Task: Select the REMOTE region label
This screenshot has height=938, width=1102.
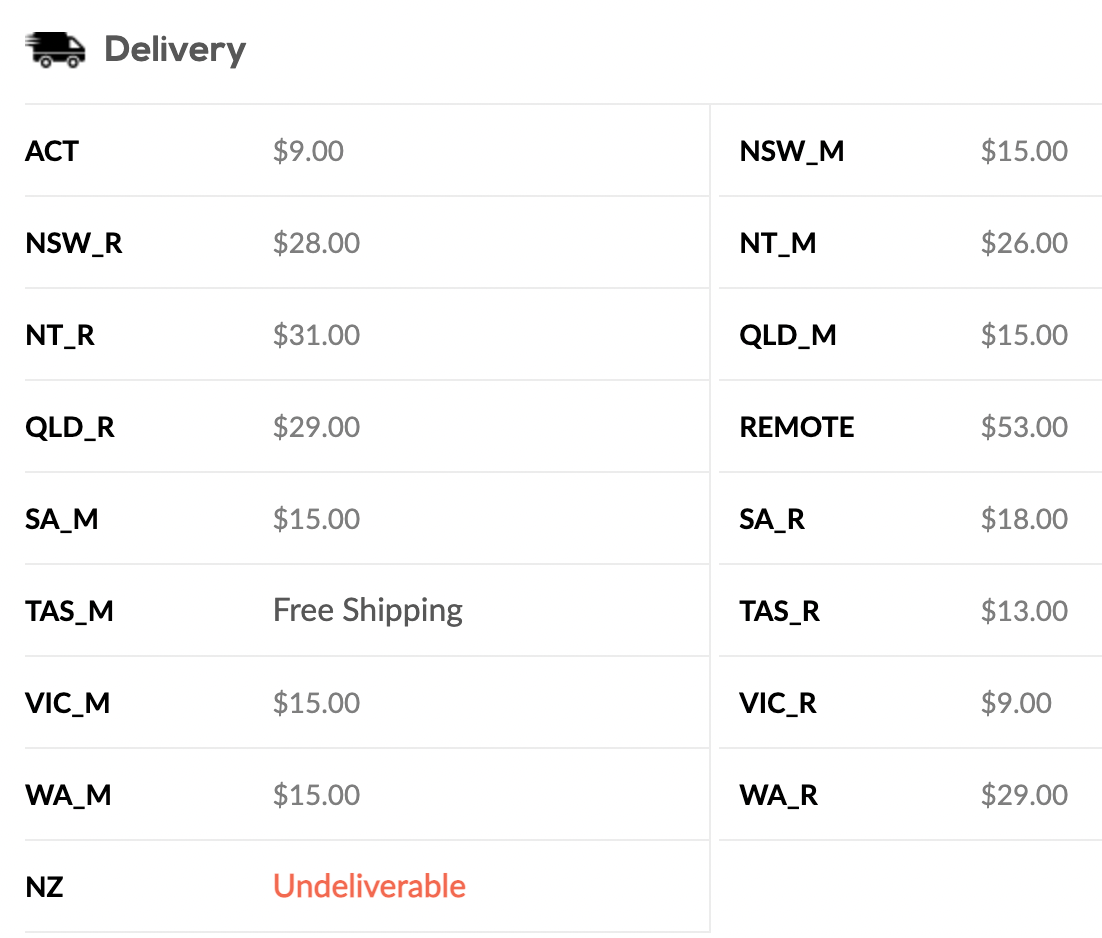Action: [797, 427]
